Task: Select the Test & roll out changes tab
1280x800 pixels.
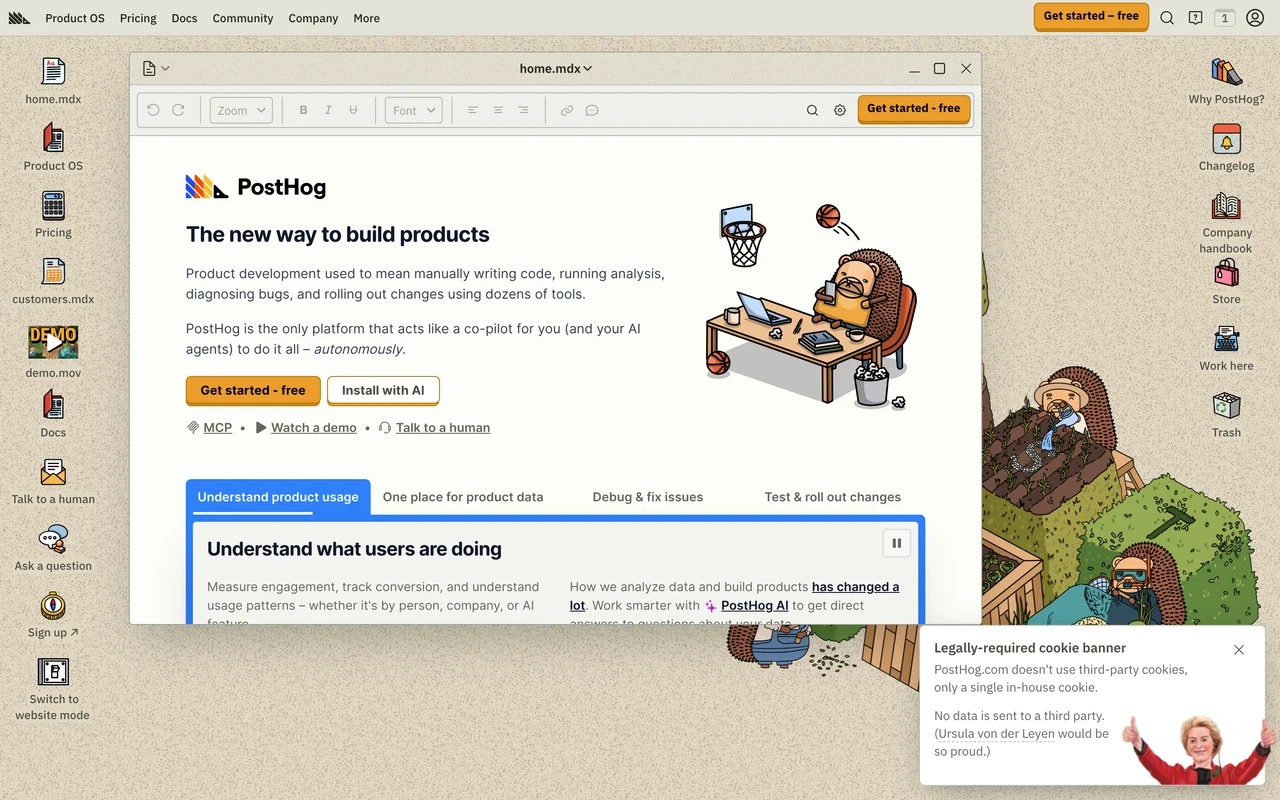Action: [x=833, y=497]
